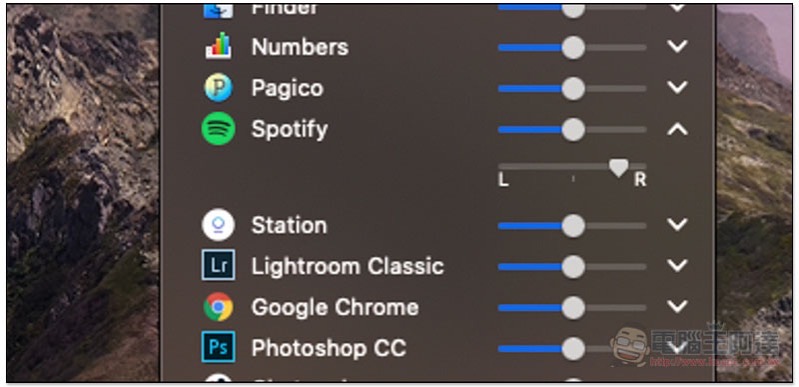The image size is (799, 387).
Task: Click the green Spotify icon
Action: 218,128
